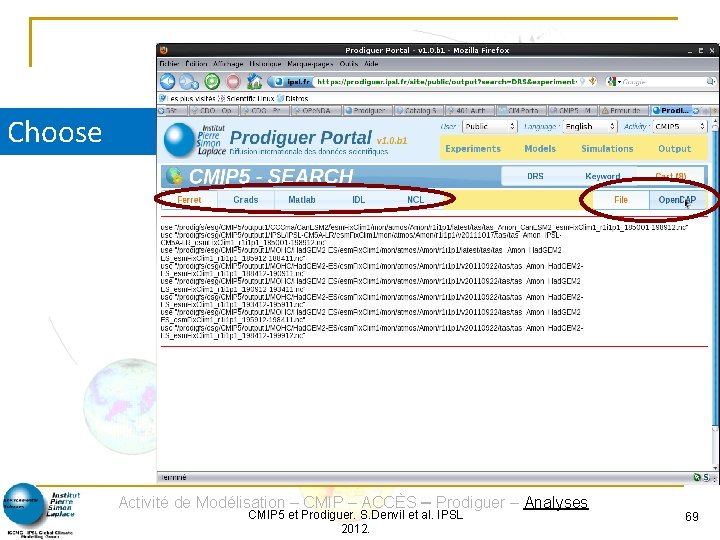Select the NCL script format tab
Viewport: 720px width, 540px height.
(x=415, y=200)
